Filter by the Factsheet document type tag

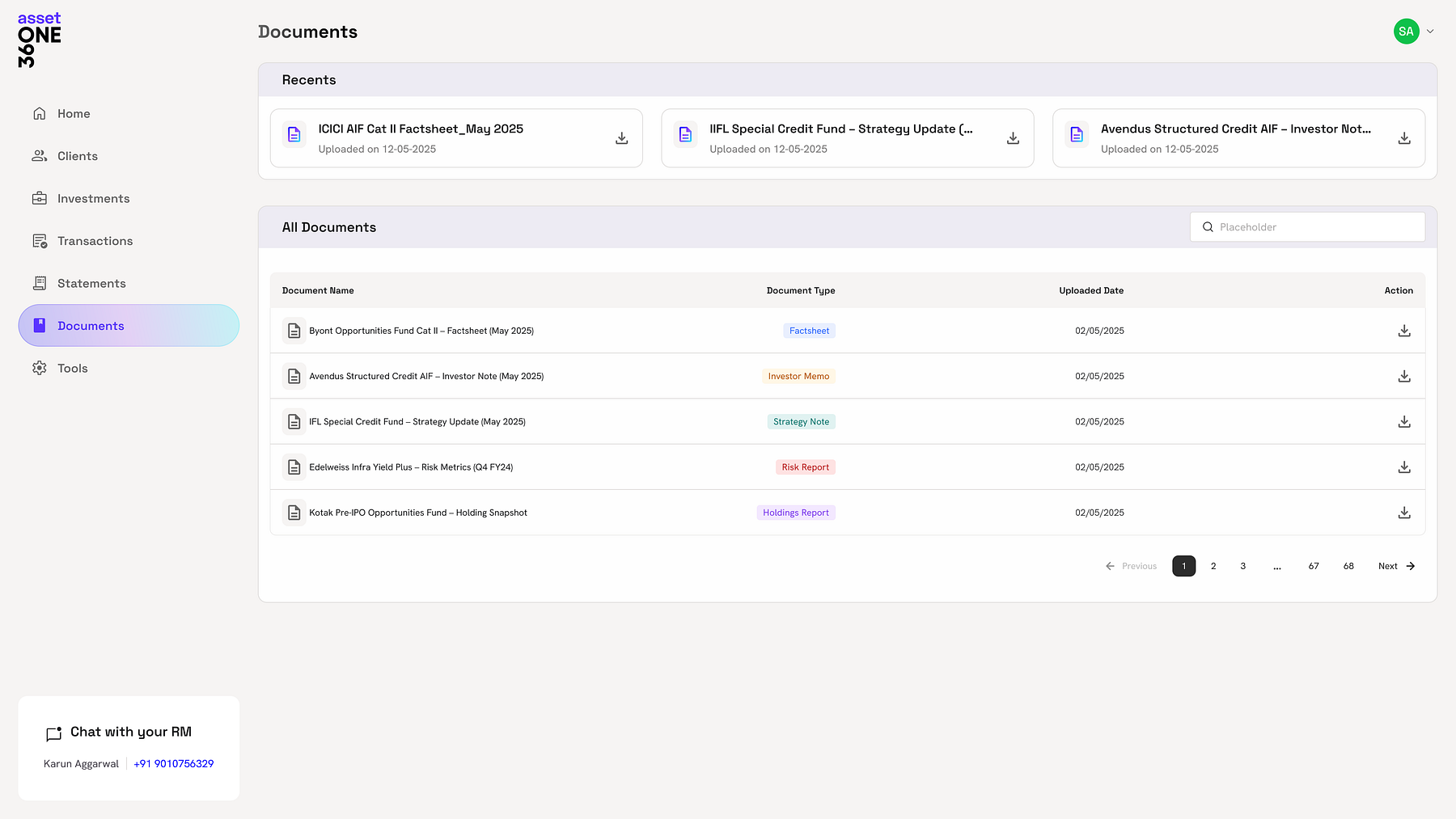pyautogui.click(x=809, y=330)
